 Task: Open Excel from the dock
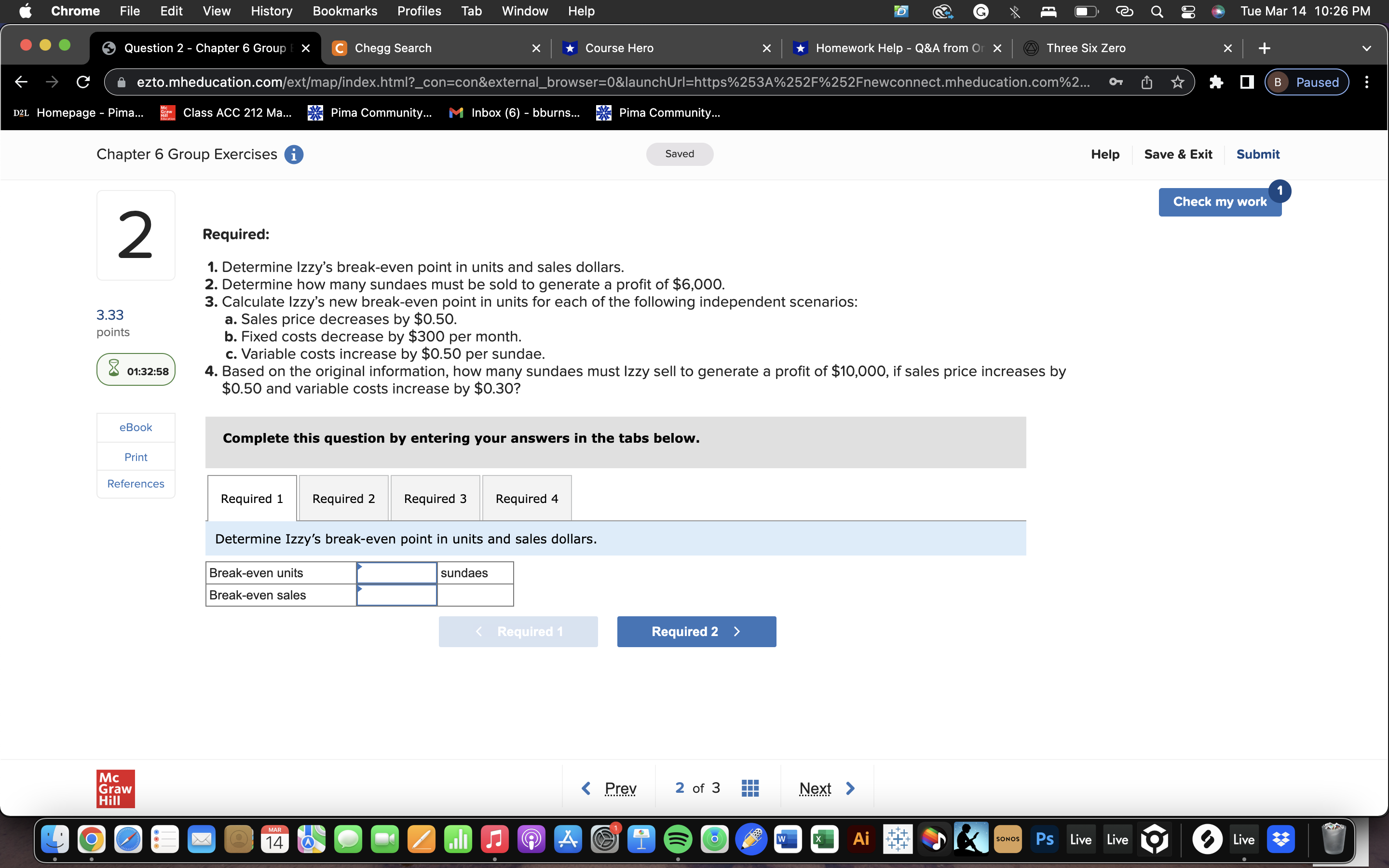(824, 839)
